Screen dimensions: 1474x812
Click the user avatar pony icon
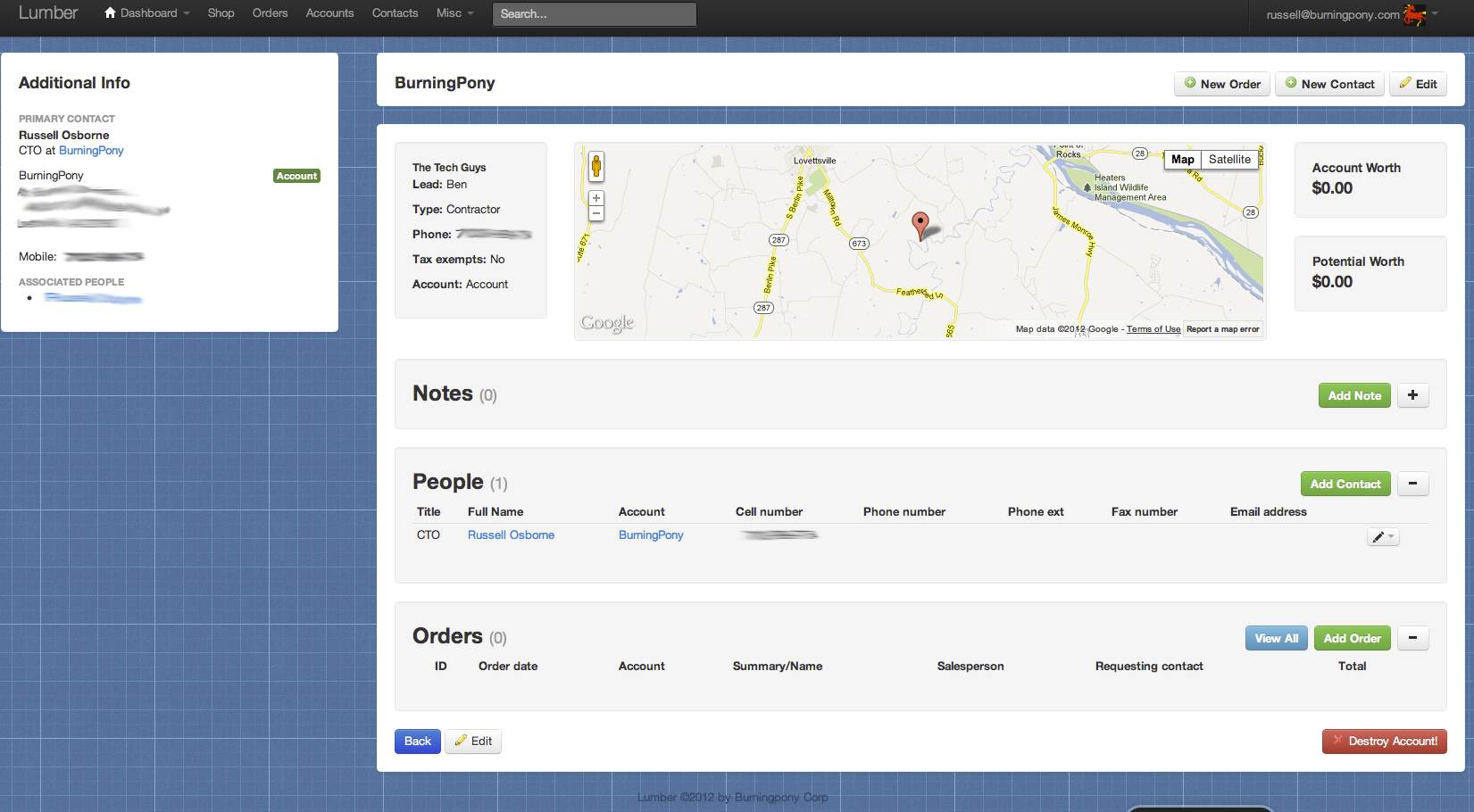(1414, 14)
